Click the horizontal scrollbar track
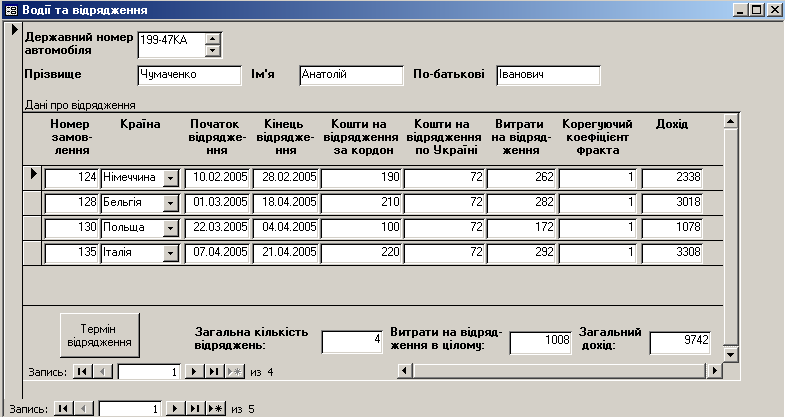The image size is (785, 417). 560,371
